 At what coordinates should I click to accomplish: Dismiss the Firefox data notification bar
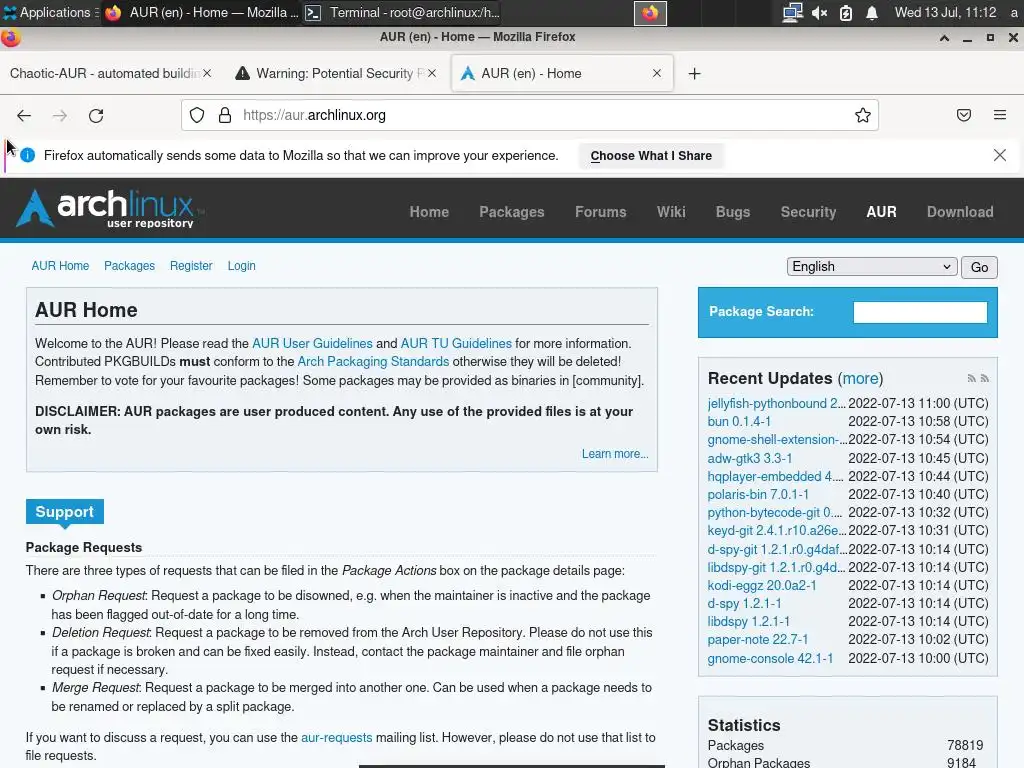999,155
